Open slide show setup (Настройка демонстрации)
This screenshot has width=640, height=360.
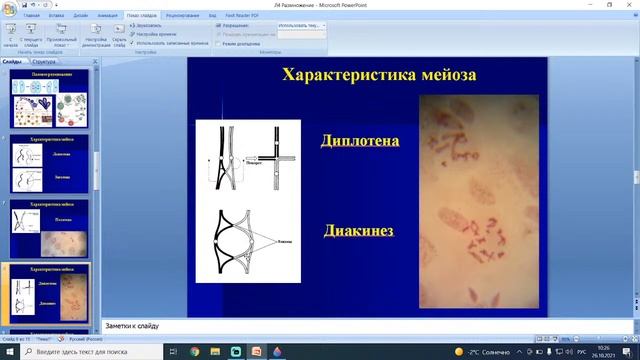[x=96, y=36]
